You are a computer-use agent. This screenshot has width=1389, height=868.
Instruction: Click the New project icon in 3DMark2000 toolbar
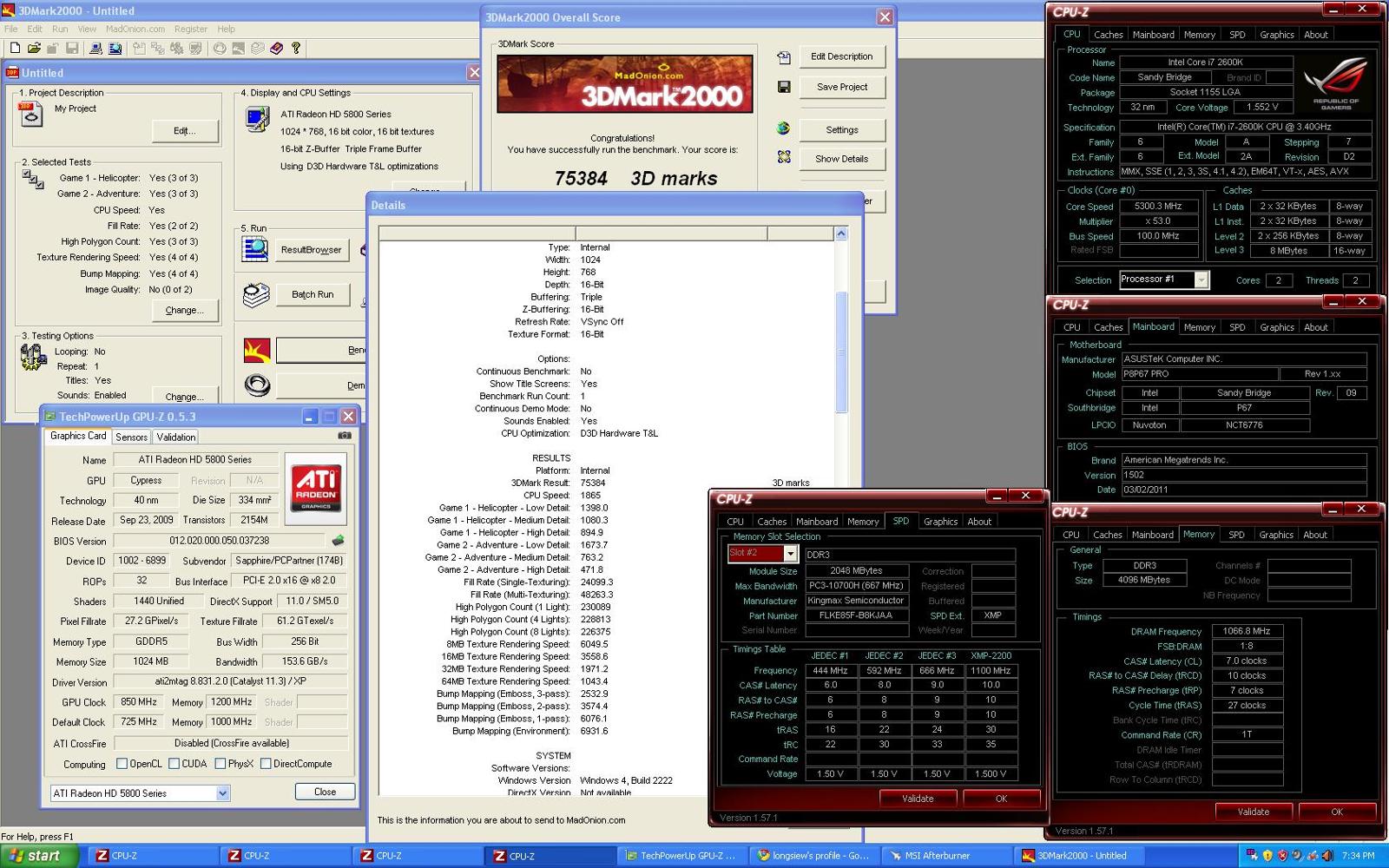point(15,49)
